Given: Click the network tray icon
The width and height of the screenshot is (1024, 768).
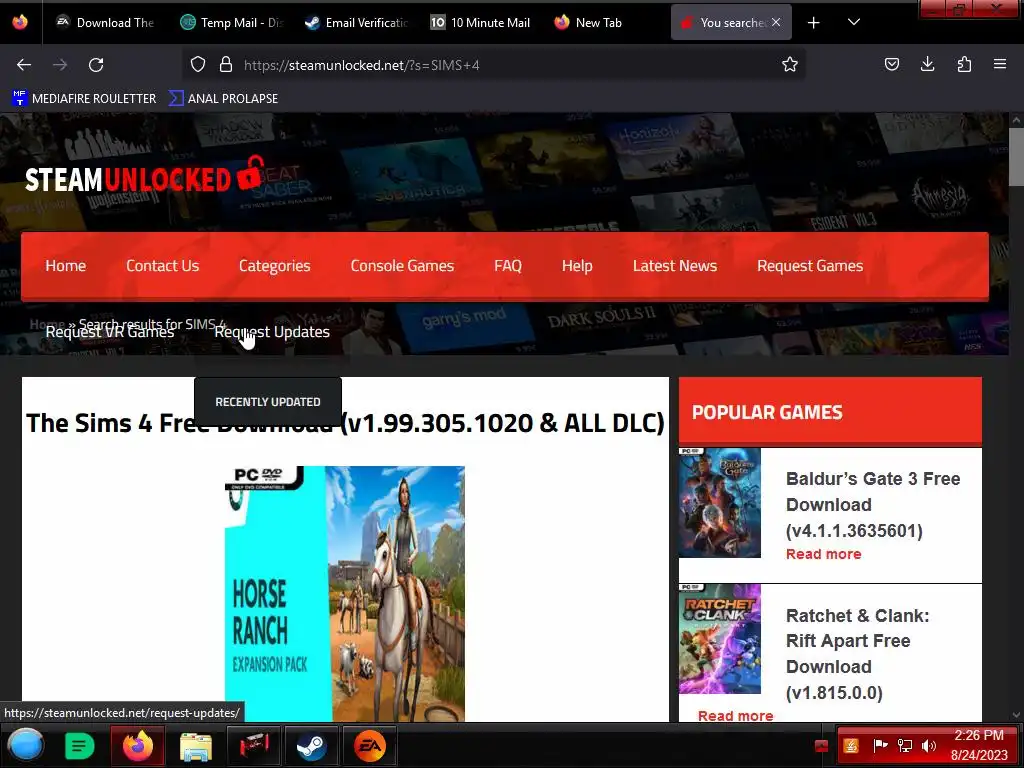Looking at the screenshot, I should coord(904,746).
